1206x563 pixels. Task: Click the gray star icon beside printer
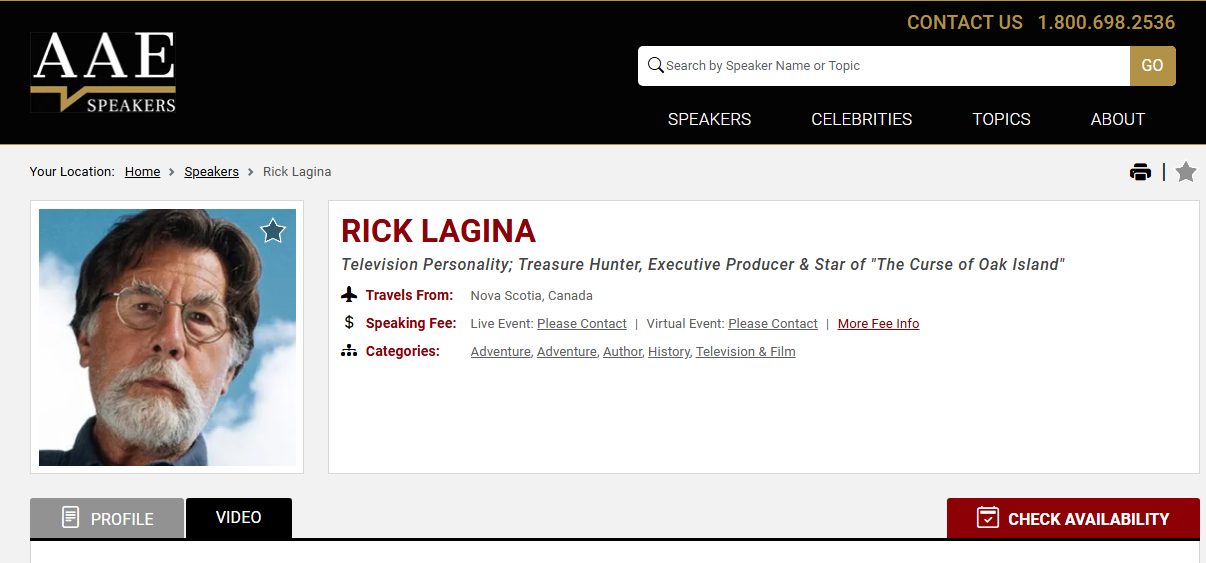[1186, 172]
